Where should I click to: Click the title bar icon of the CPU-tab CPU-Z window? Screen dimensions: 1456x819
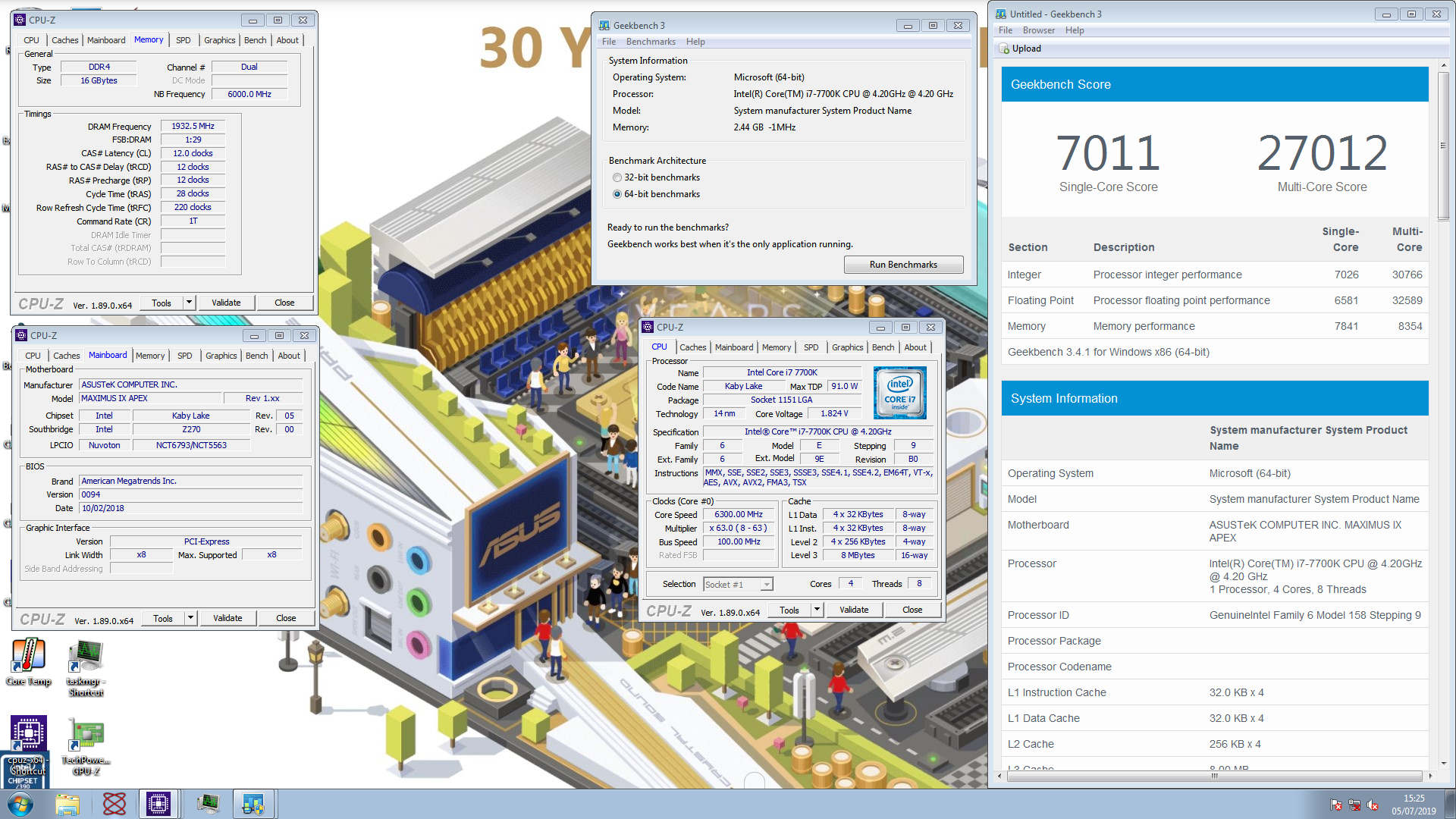pyautogui.click(x=648, y=328)
